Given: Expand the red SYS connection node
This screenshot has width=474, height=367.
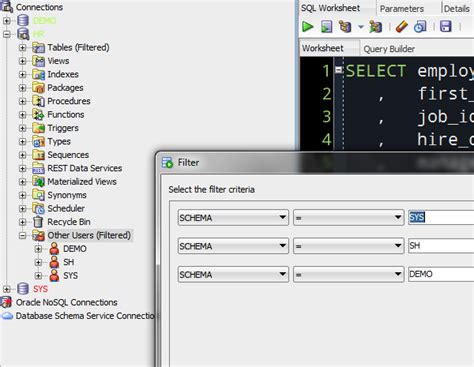Looking at the screenshot, I should [x=7, y=289].
